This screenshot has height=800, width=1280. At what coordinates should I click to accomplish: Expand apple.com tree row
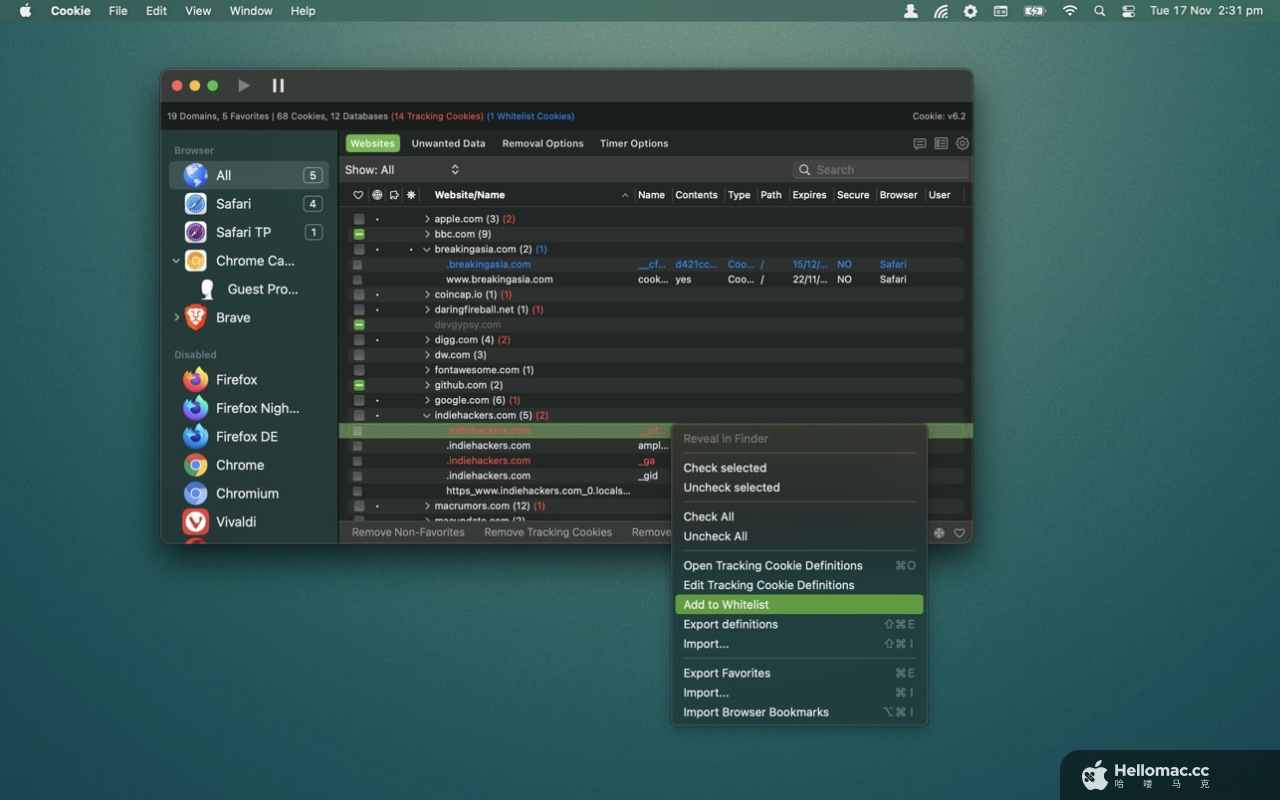(427, 219)
